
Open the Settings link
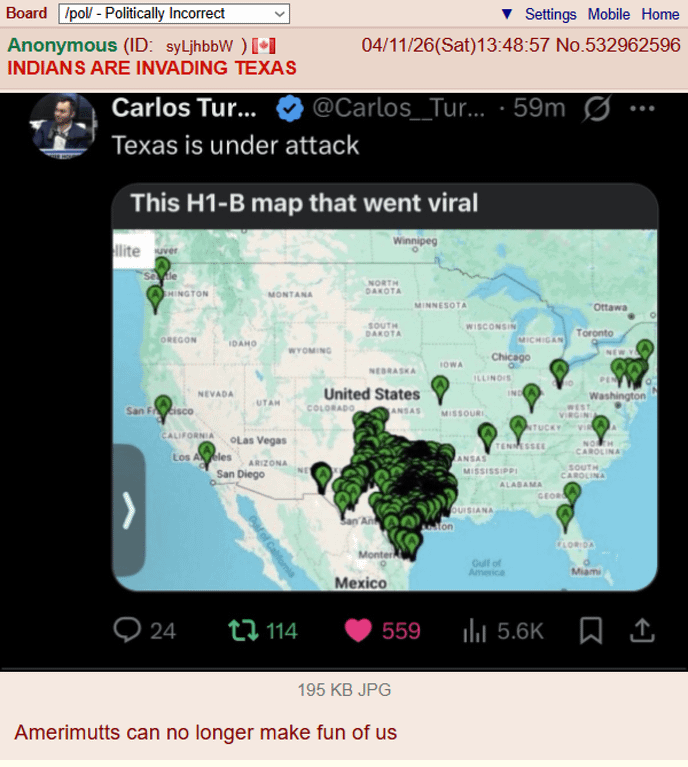[x=550, y=14]
